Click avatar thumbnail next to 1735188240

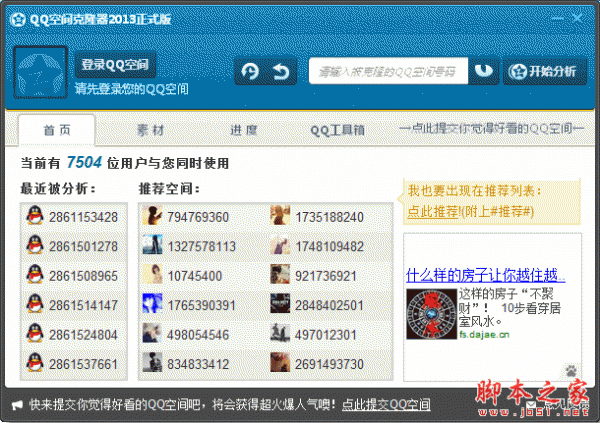coord(280,215)
